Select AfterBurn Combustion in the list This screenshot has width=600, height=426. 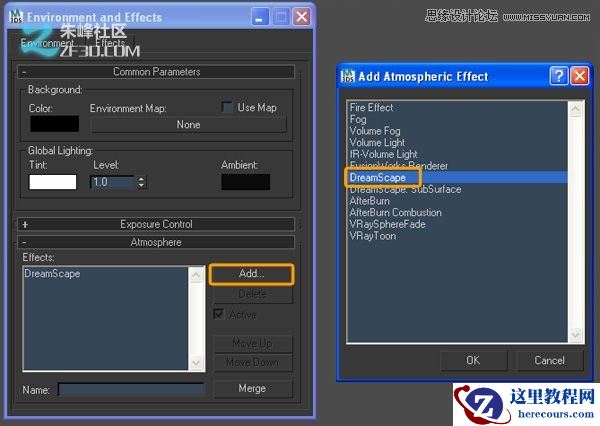tap(396, 212)
